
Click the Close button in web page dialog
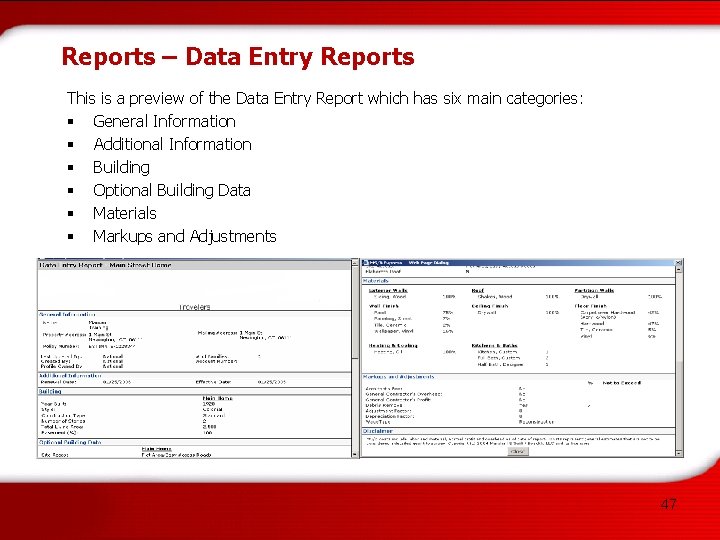click(518, 452)
